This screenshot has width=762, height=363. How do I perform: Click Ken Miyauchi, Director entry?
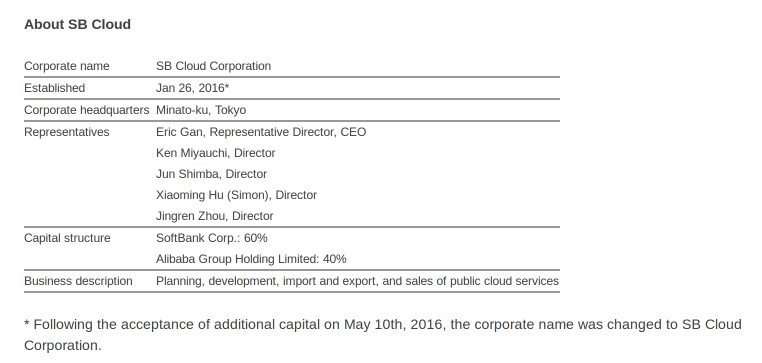tap(216, 153)
